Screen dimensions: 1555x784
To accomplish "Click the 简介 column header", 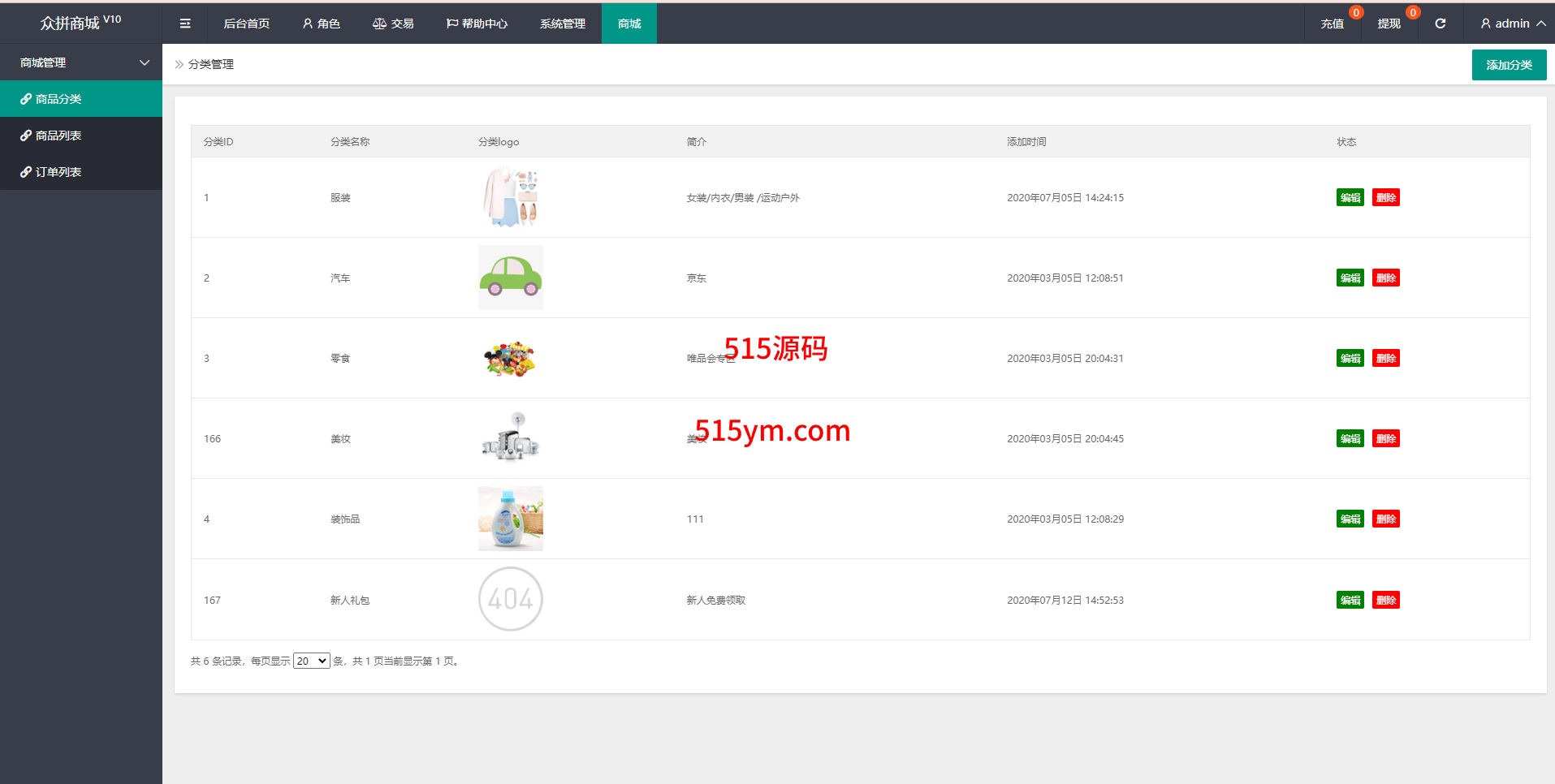I will coord(697,141).
